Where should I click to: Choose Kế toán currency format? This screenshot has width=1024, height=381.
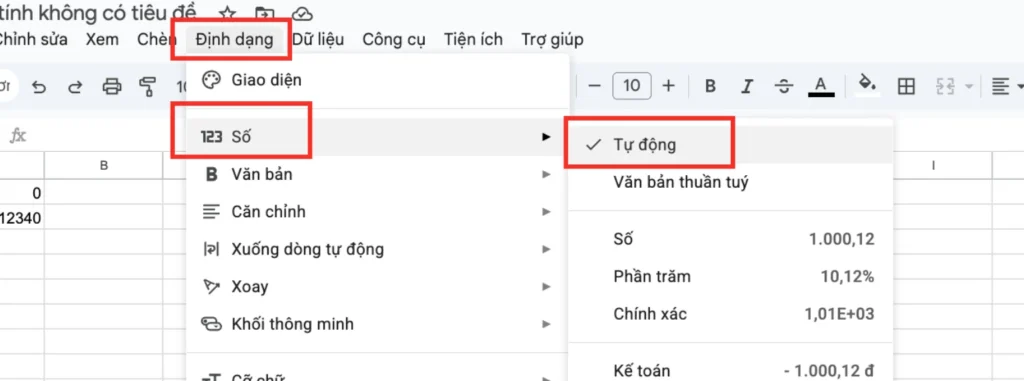click(x=730, y=371)
